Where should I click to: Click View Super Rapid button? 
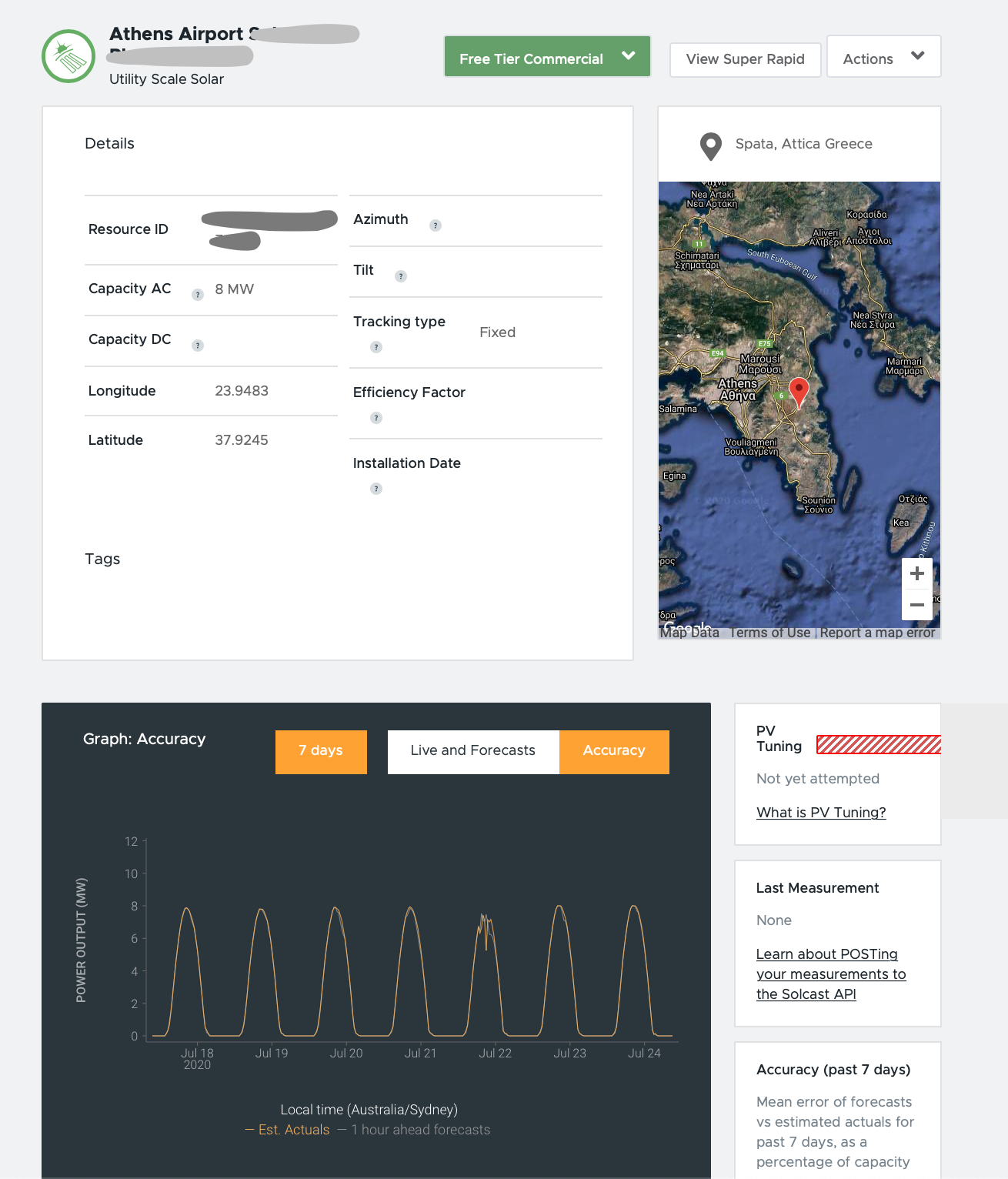coord(745,59)
